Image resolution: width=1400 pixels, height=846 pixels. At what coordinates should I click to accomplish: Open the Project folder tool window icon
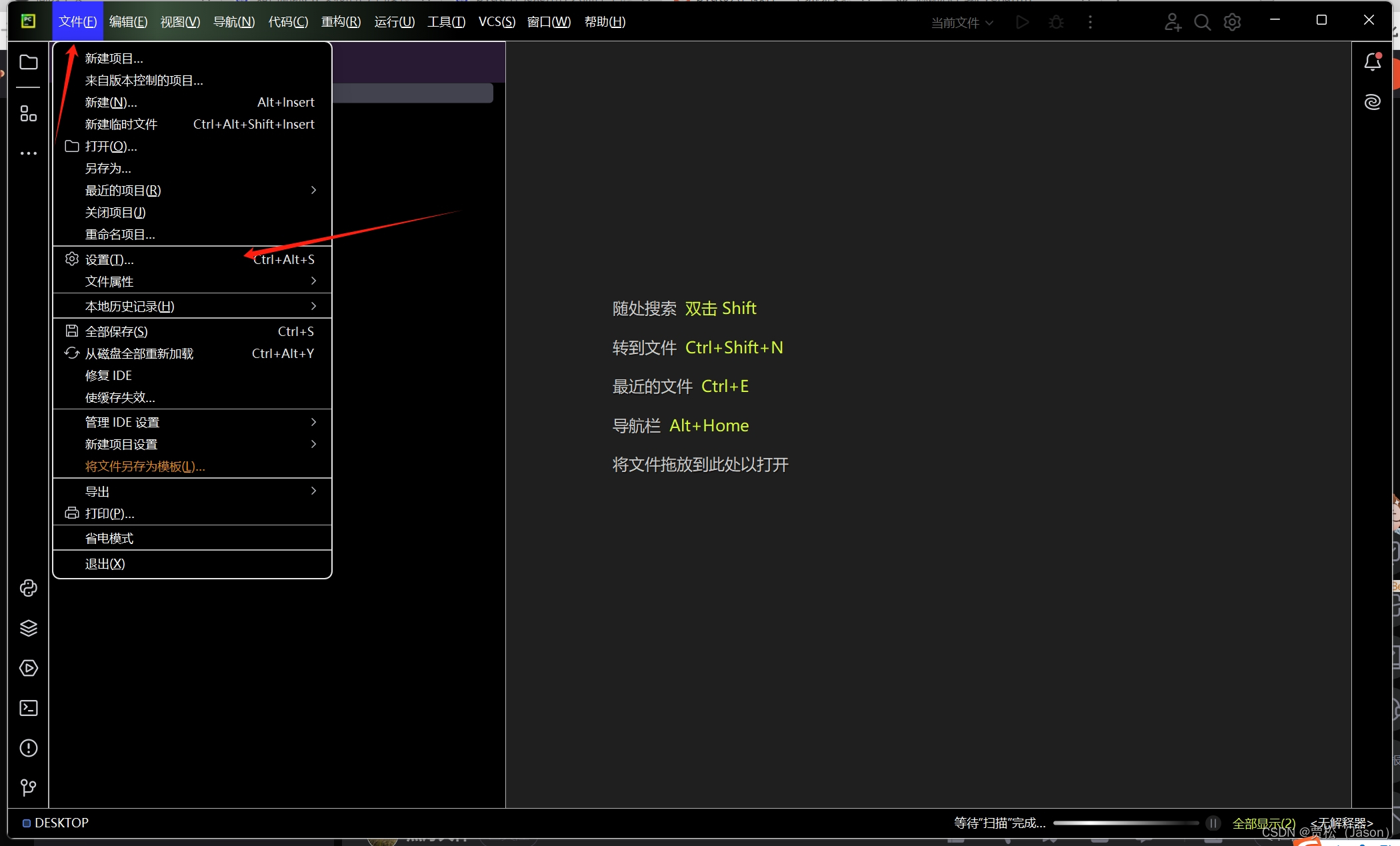[x=29, y=63]
